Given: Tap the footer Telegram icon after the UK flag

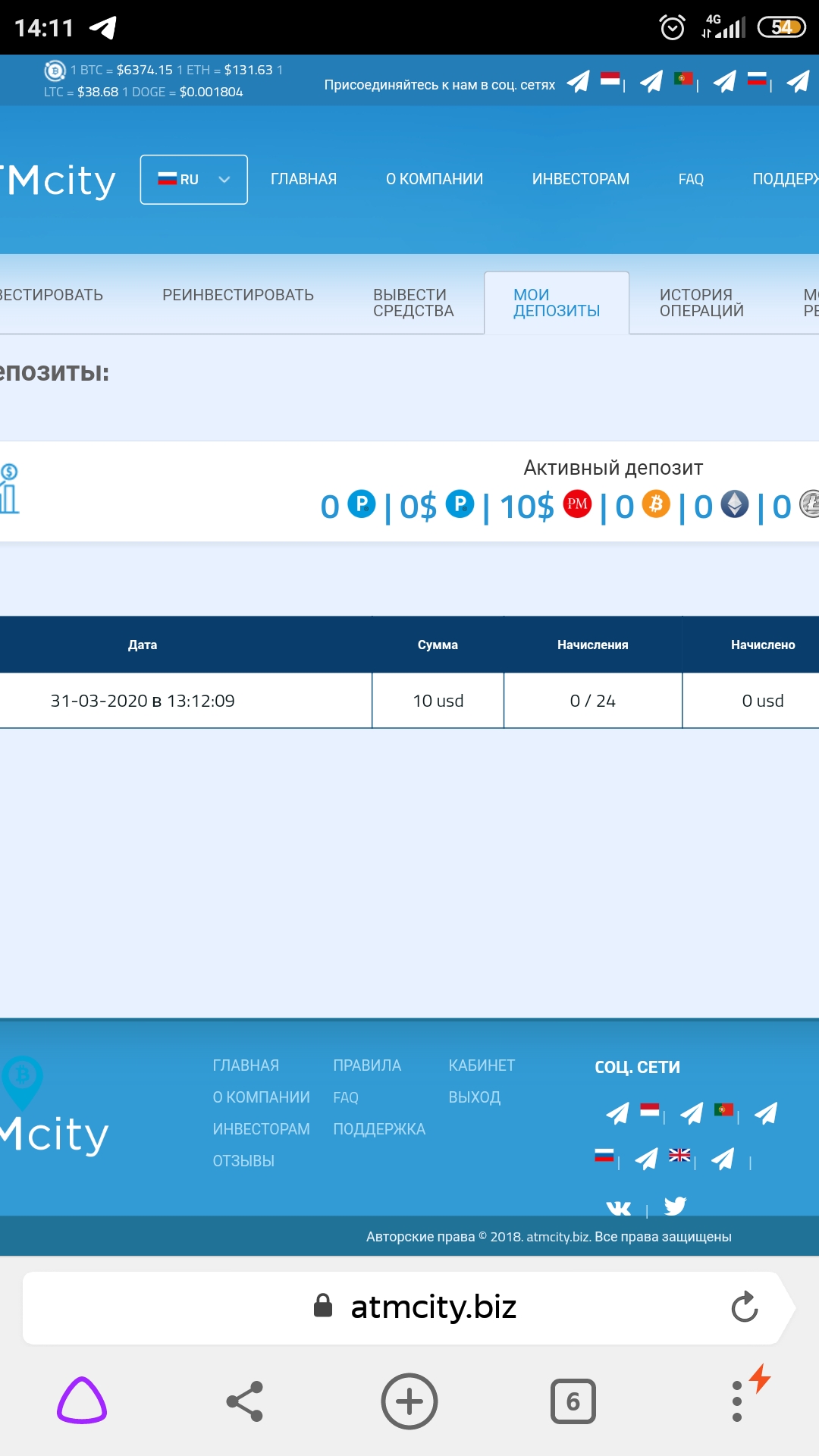Looking at the screenshot, I should [x=723, y=1159].
